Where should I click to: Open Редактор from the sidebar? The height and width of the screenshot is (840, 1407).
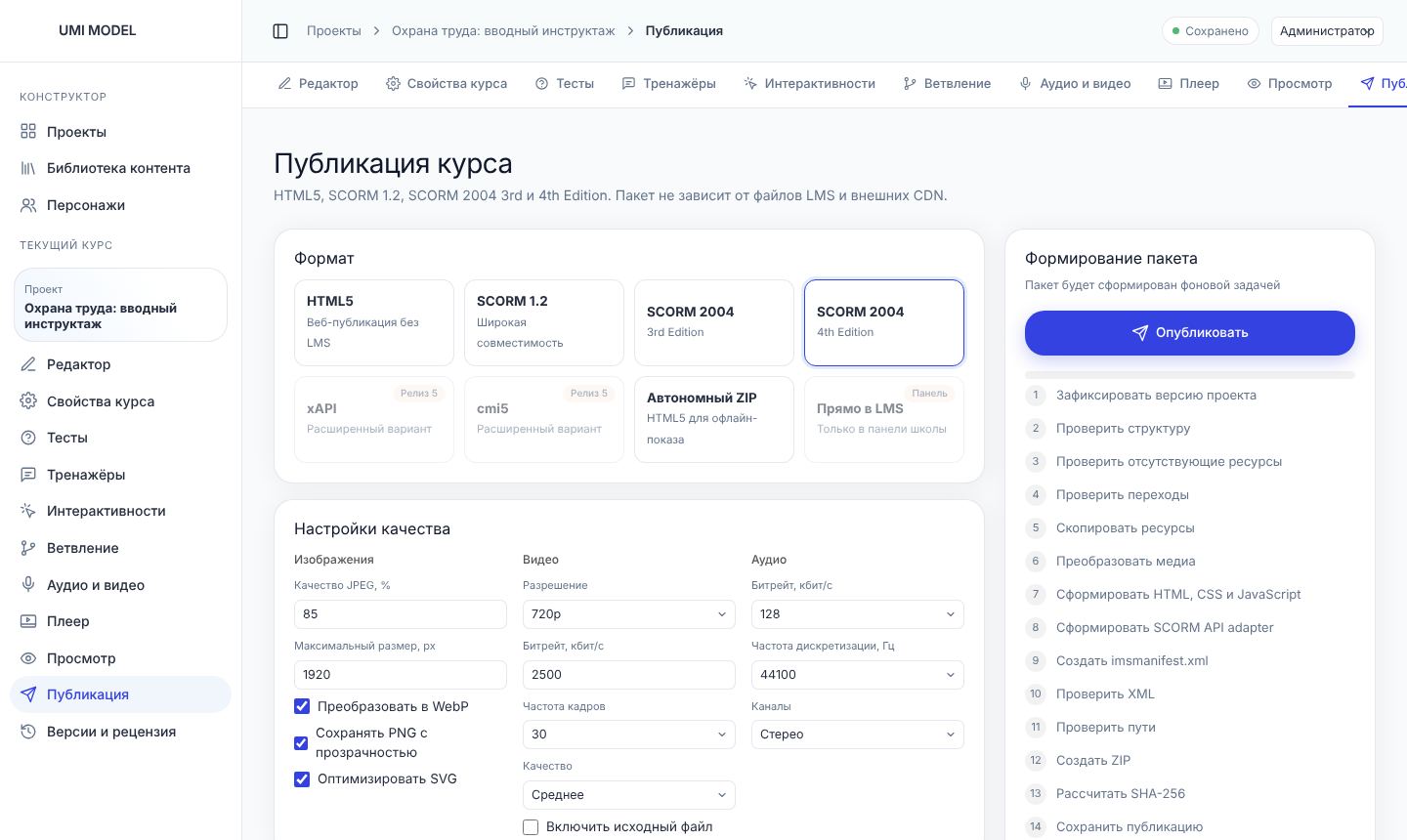click(x=120, y=364)
